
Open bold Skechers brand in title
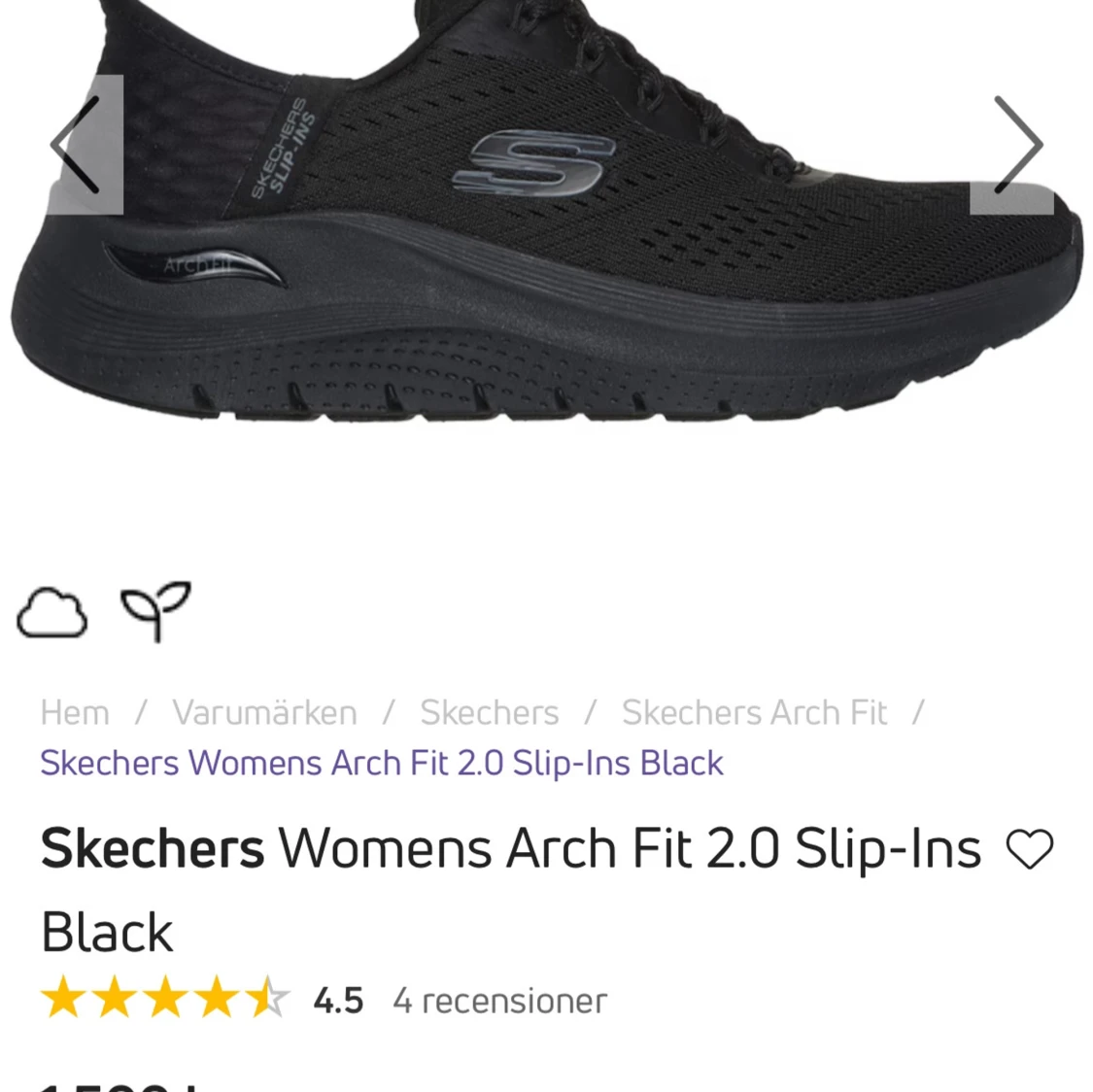153,849
